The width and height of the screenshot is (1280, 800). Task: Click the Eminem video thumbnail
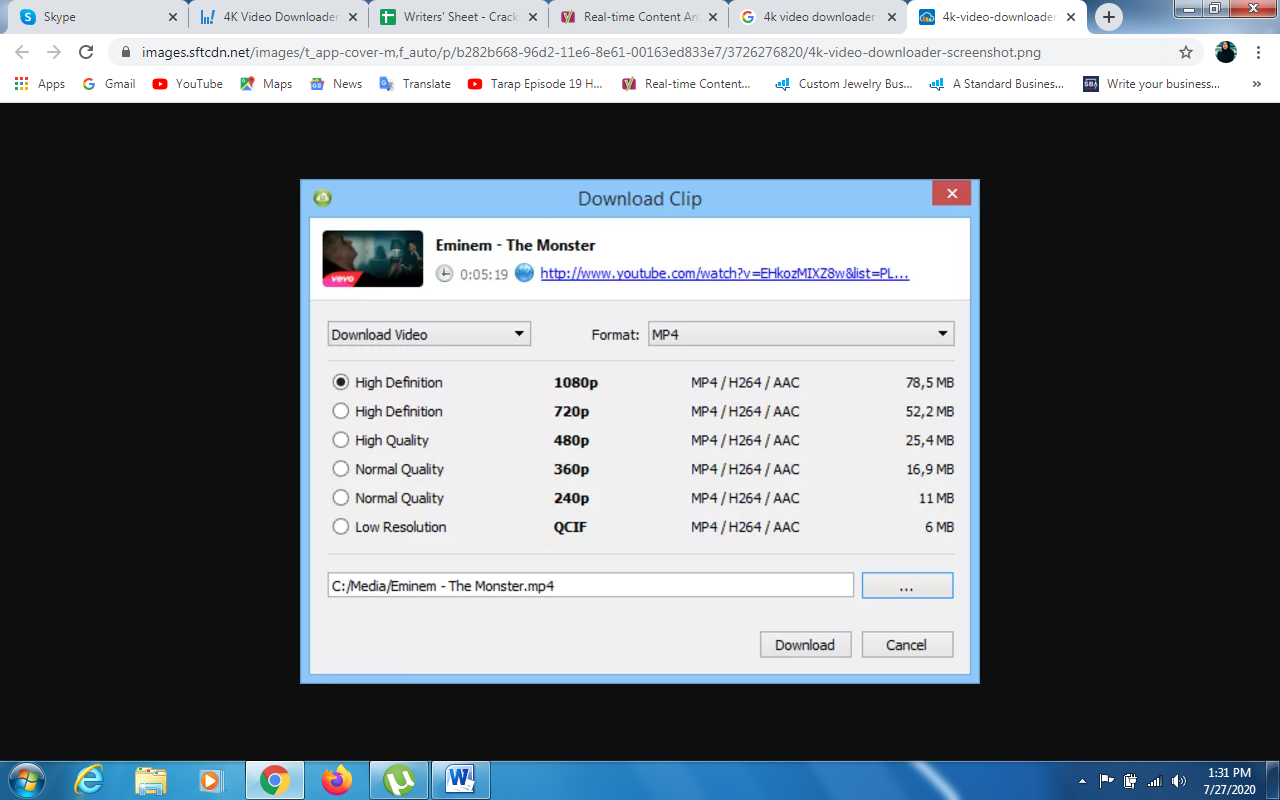click(x=372, y=259)
